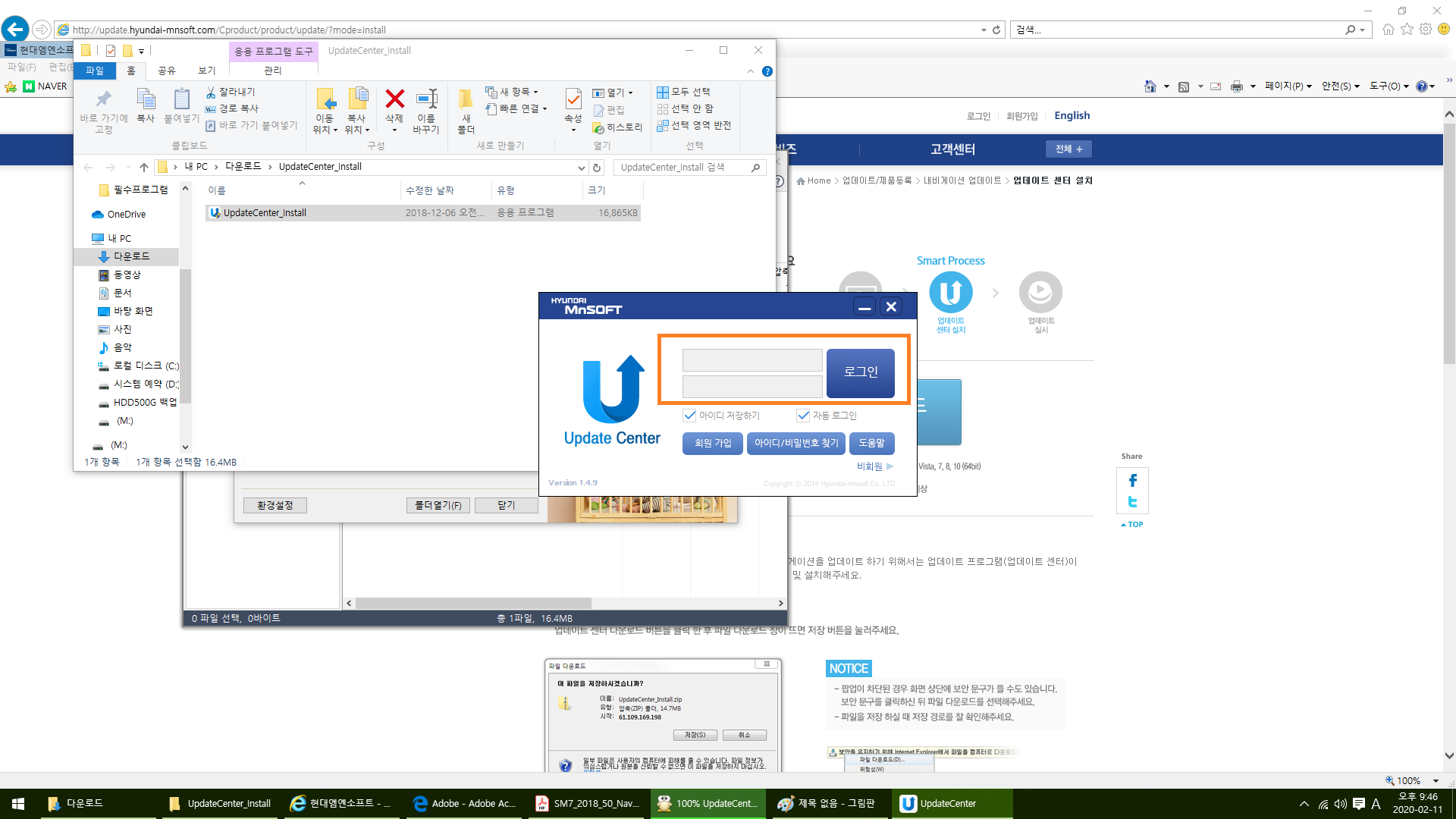Expand the 전체 + menu button

coord(1068,149)
